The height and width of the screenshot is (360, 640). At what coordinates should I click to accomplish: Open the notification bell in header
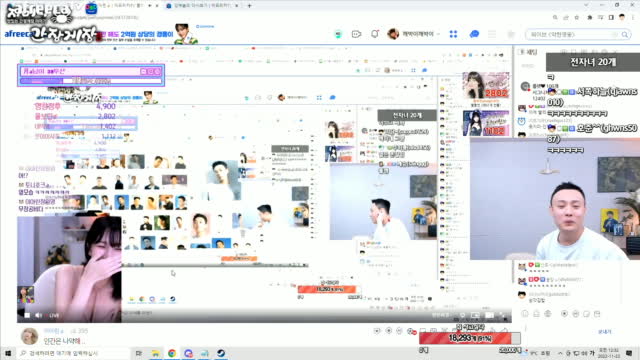[x=375, y=34]
